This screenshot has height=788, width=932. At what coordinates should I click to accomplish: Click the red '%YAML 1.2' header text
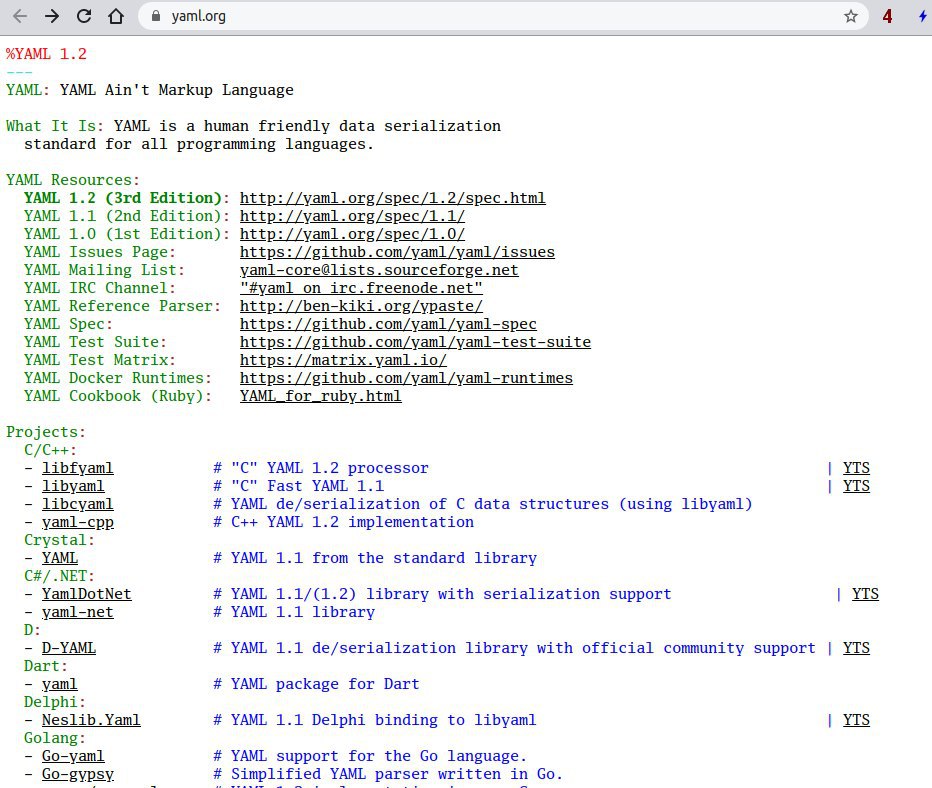point(46,54)
